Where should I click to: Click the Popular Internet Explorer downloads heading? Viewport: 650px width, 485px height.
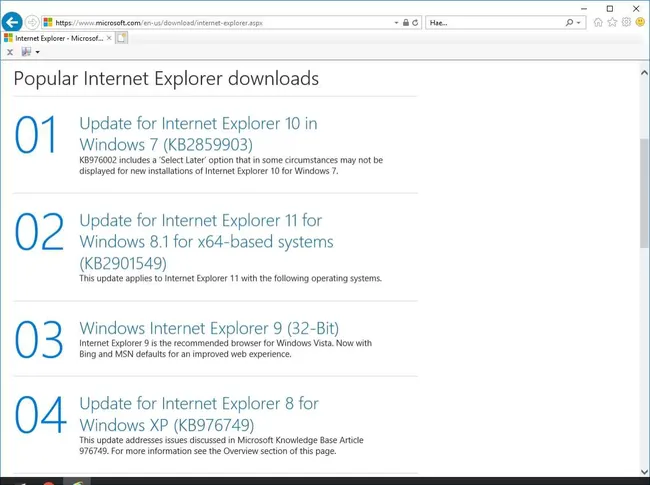(x=166, y=78)
